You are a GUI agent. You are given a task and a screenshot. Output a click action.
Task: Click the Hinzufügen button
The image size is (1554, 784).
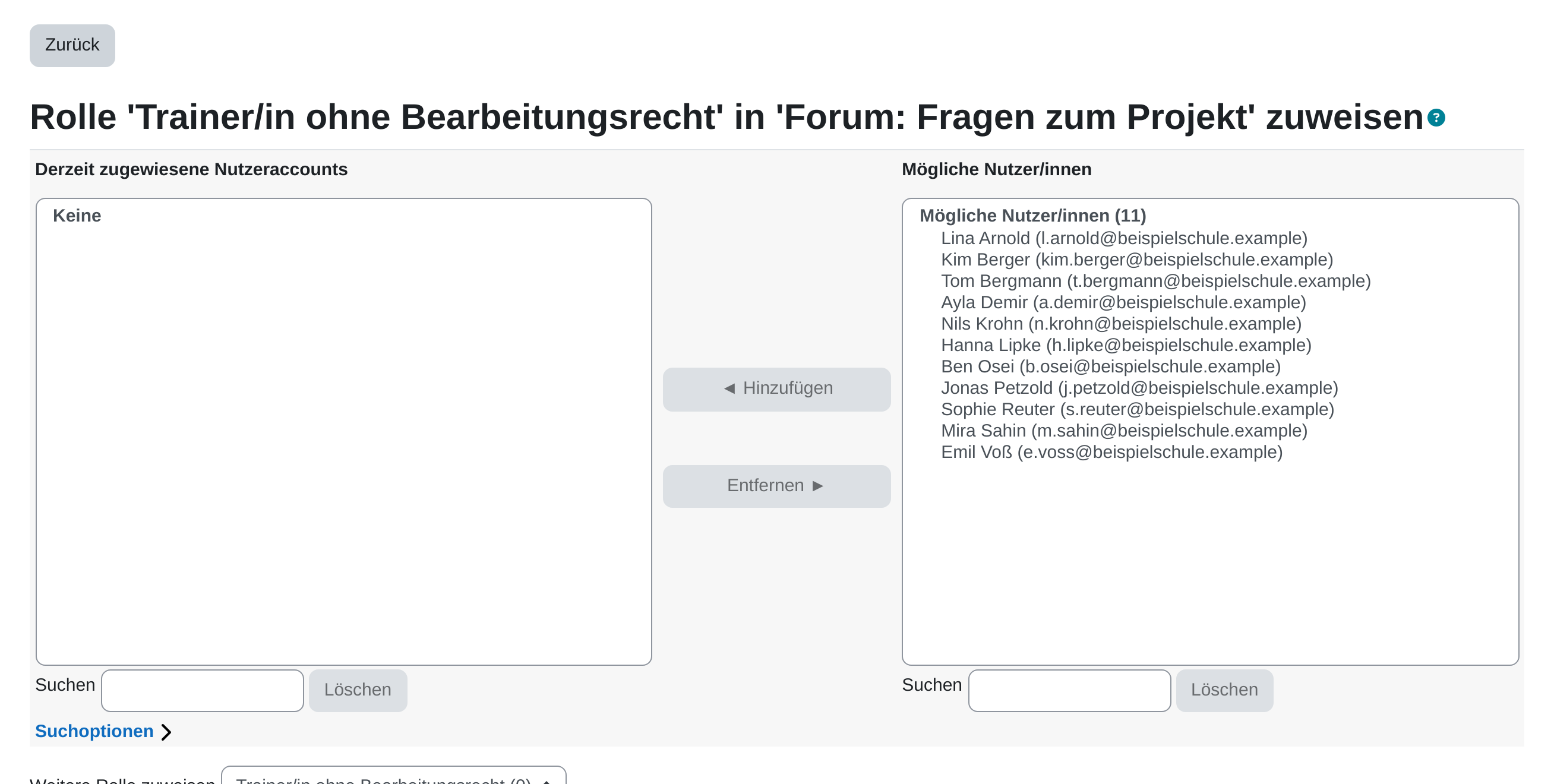776,389
